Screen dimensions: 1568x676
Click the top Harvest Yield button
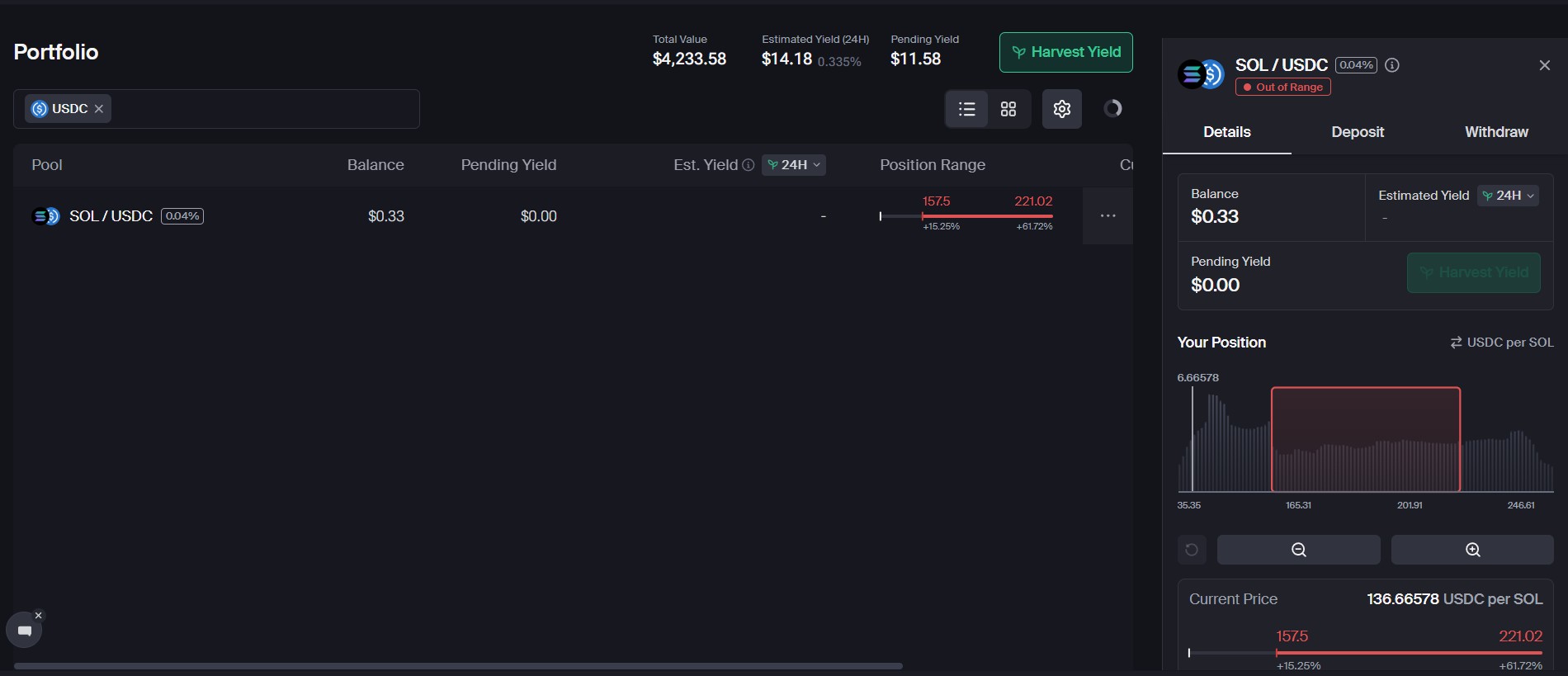(x=1065, y=52)
